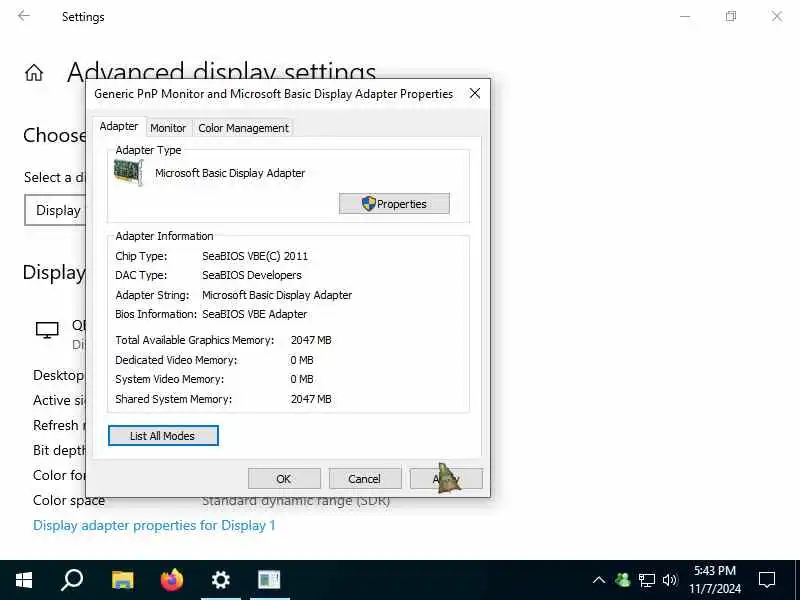The width and height of the screenshot is (800, 600).
Task: Click the Shared System Memory 2047 MB value
Action: (311, 399)
